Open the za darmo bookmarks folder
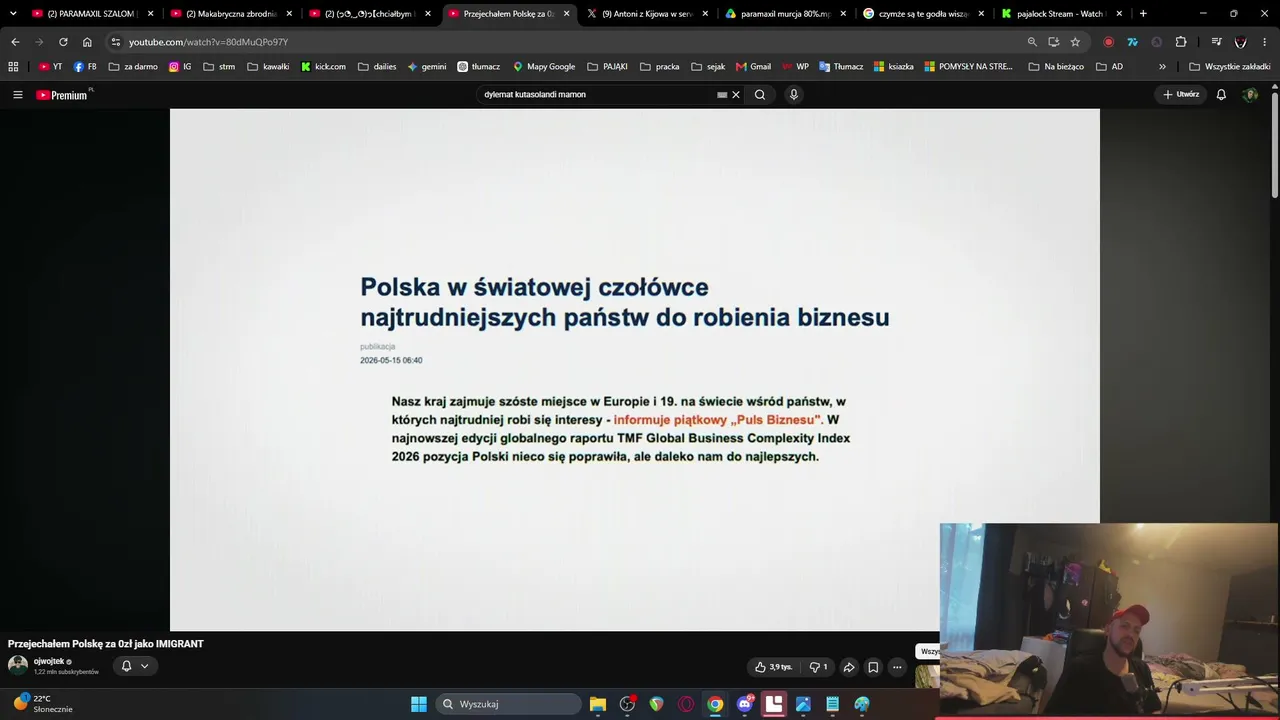The height and width of the screenshot is (720, 1280). (133, 67)
